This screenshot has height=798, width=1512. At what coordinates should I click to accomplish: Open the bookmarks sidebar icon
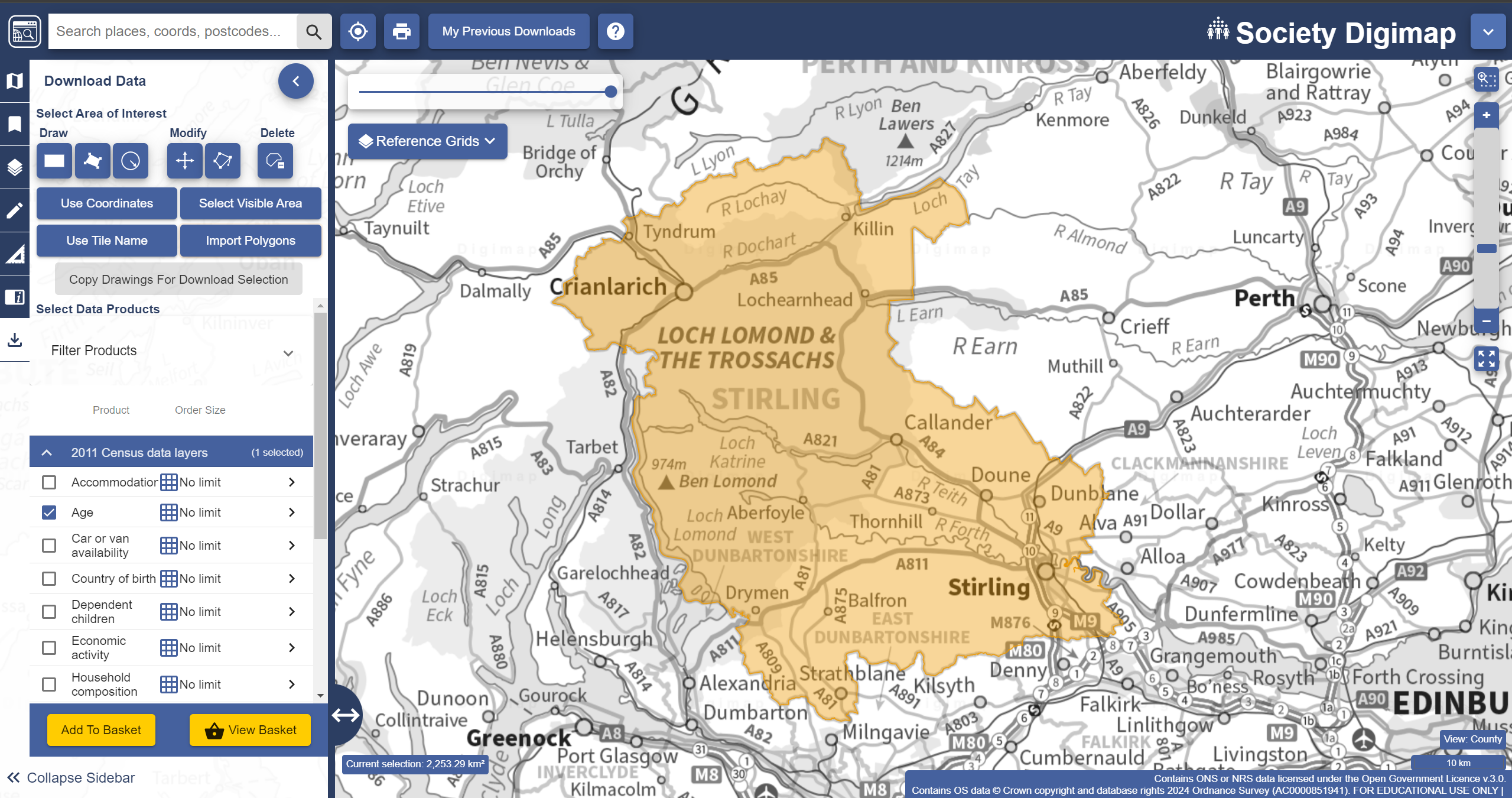tap(14, 124)
